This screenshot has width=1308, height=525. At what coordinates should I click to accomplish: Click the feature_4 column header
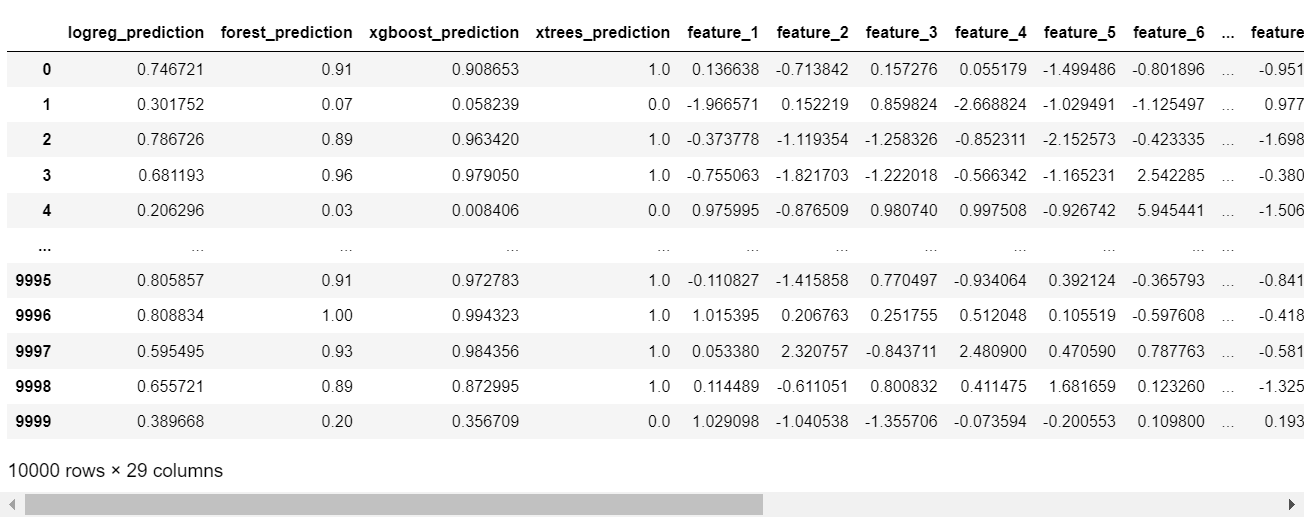tap(991, 33)
